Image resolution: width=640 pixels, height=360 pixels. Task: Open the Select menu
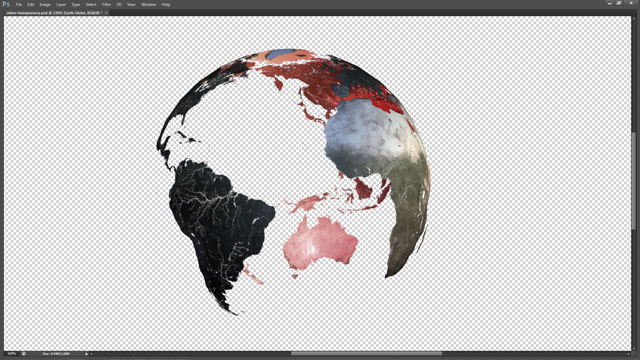(91, 4)
